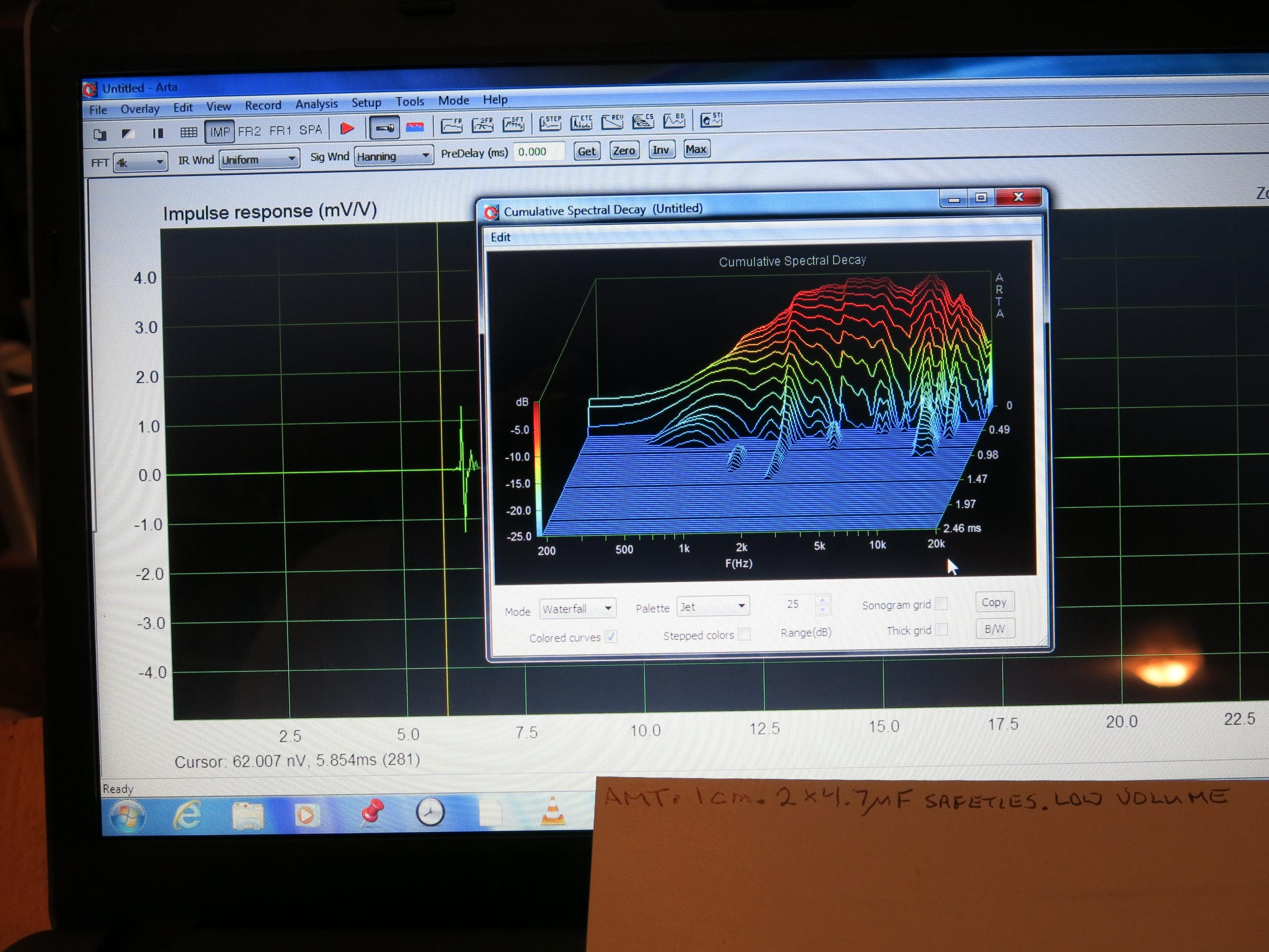Open the CS cumulative spectrum icon
This screenshot has height=952, width=1269.
pos(643,121)
